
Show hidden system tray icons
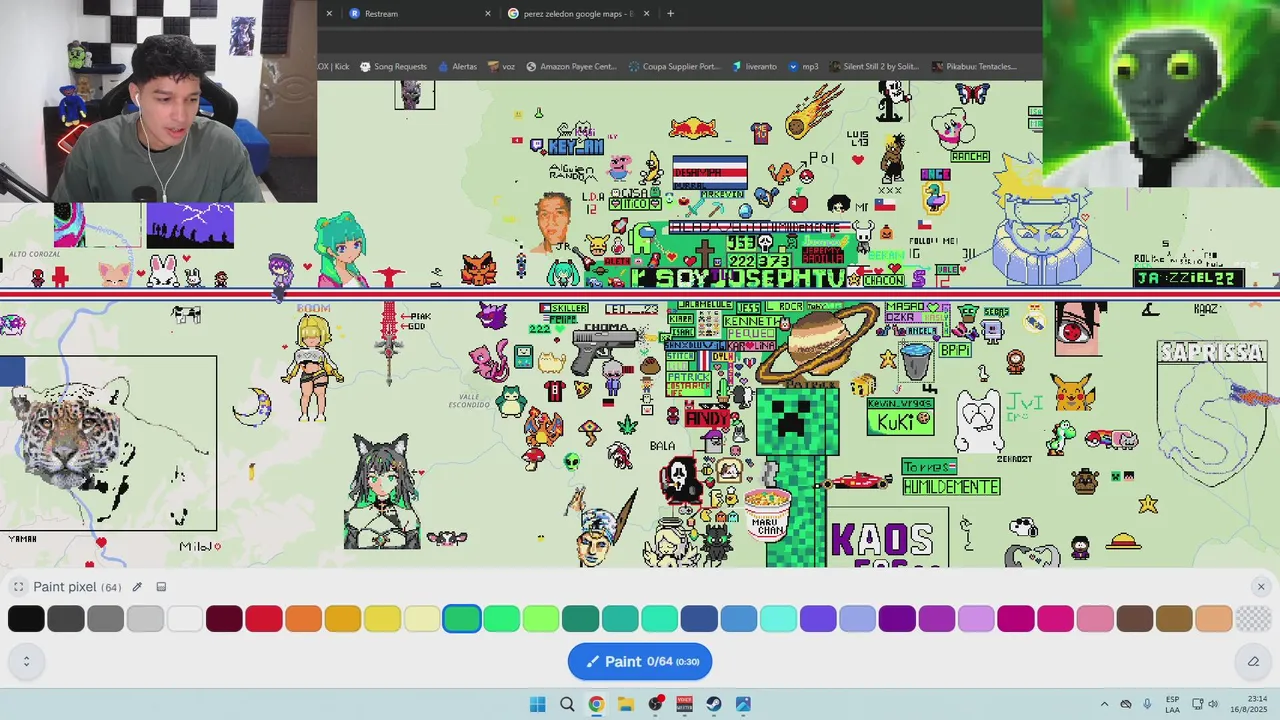pos(1104,704)
